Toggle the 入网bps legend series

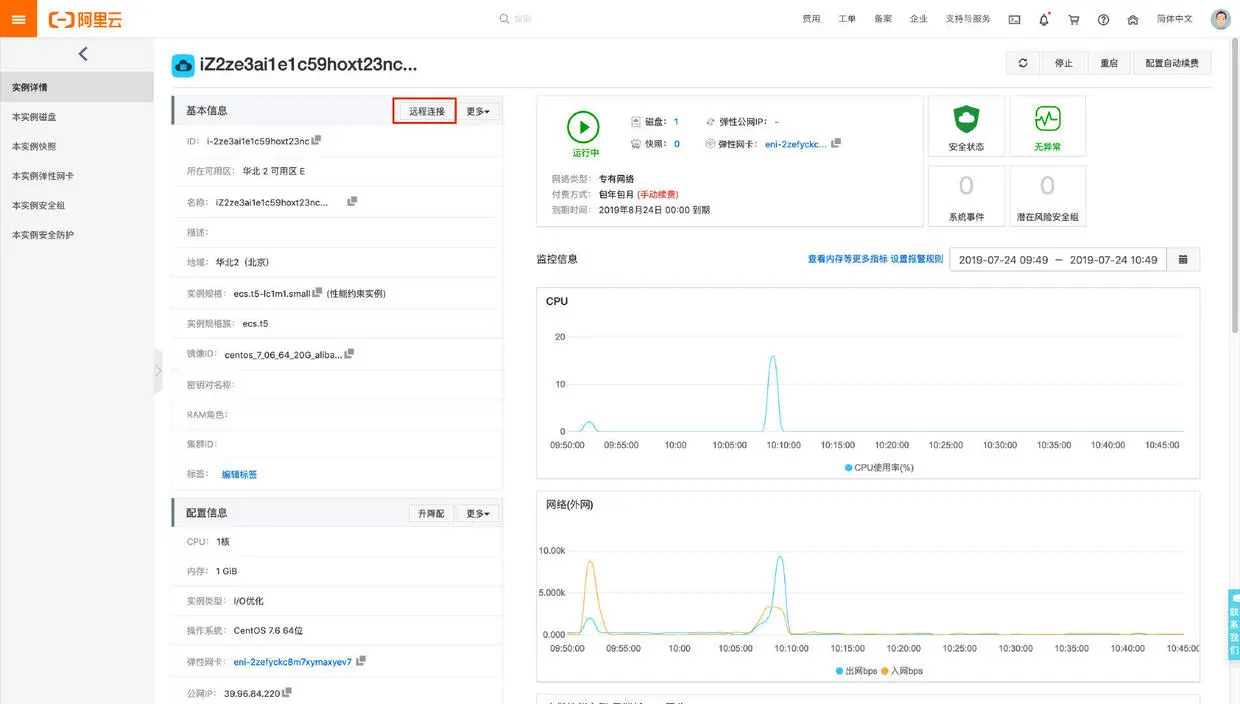(901, 670)
